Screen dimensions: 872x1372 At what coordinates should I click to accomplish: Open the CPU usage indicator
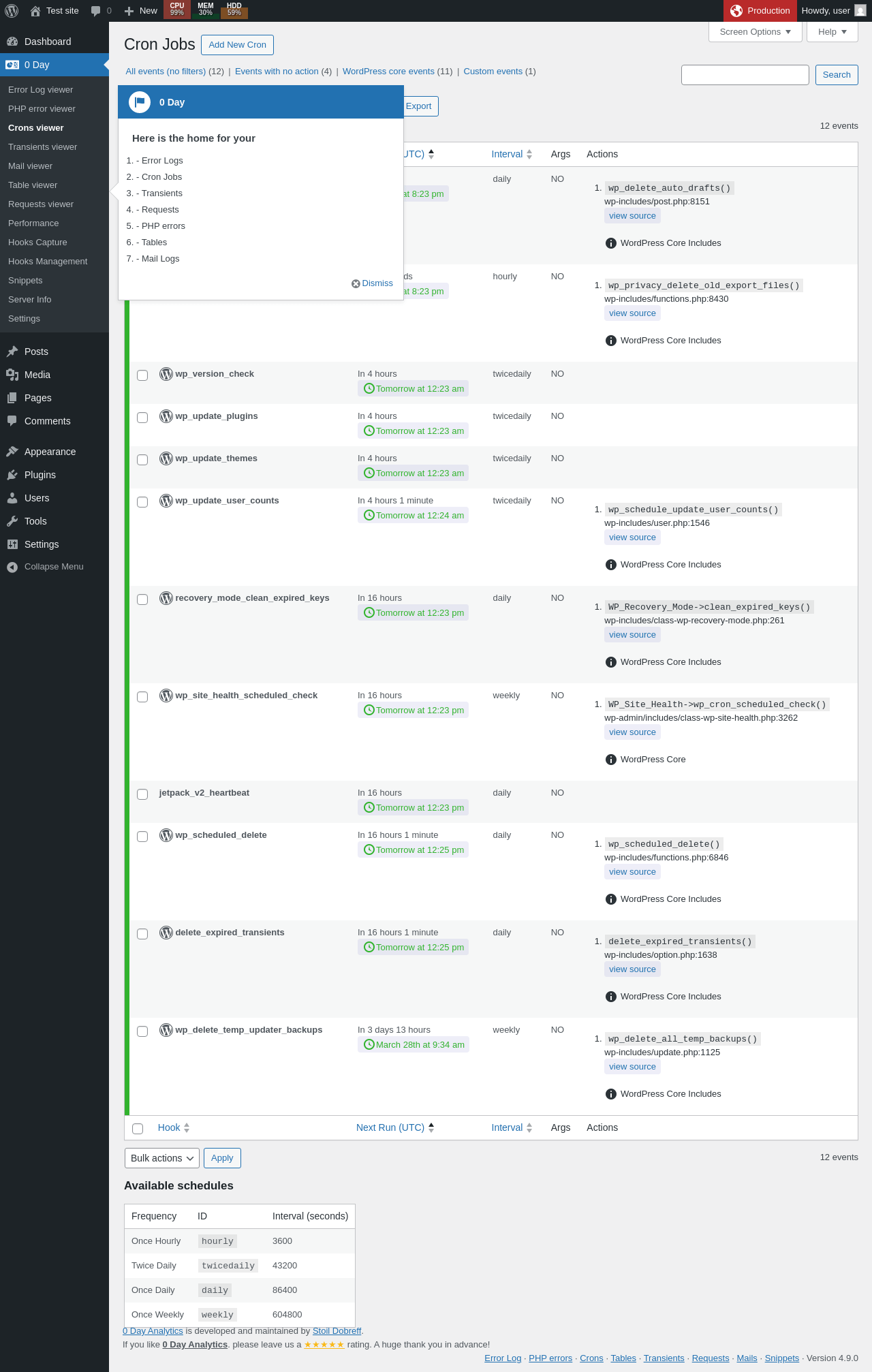click(177, 10)
